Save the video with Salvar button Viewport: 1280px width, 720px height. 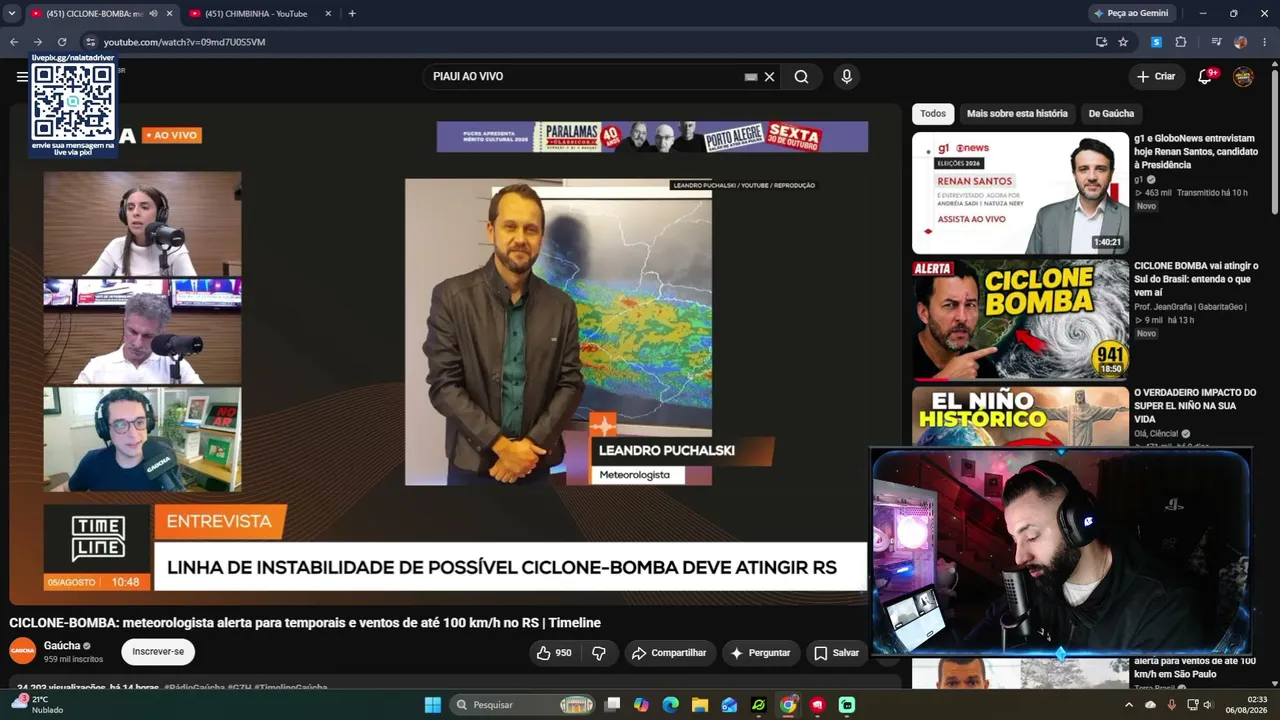837,653
